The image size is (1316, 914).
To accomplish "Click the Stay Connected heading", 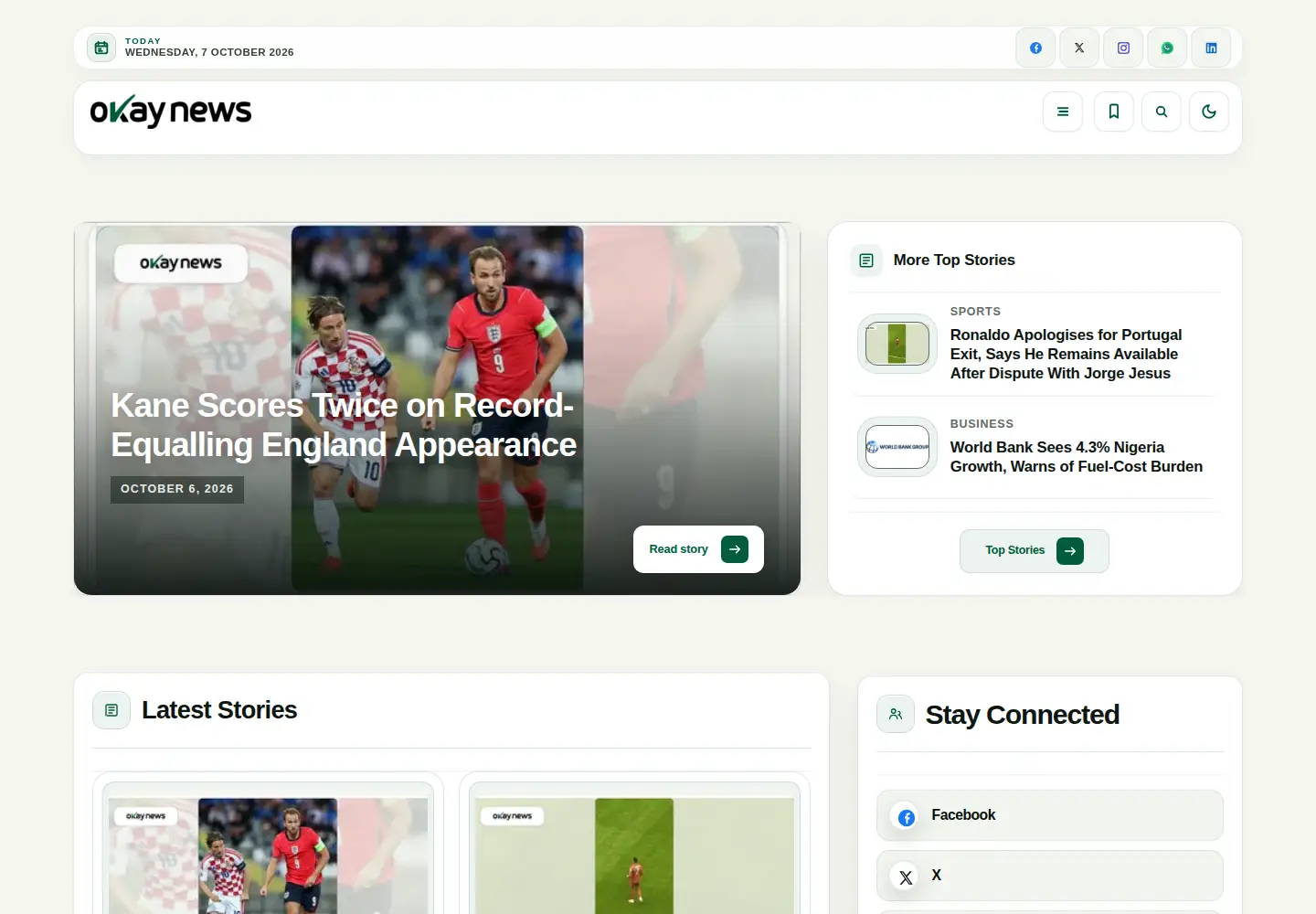I will coord(1023,715).
